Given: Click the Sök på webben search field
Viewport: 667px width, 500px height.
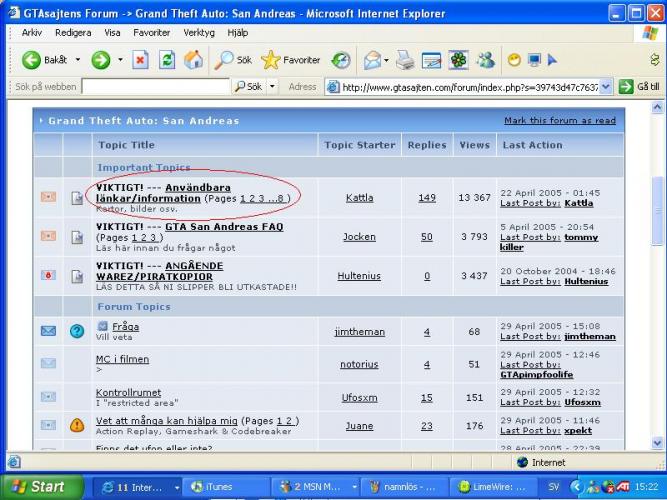Looking at the screenshot, I should point(155,87).
